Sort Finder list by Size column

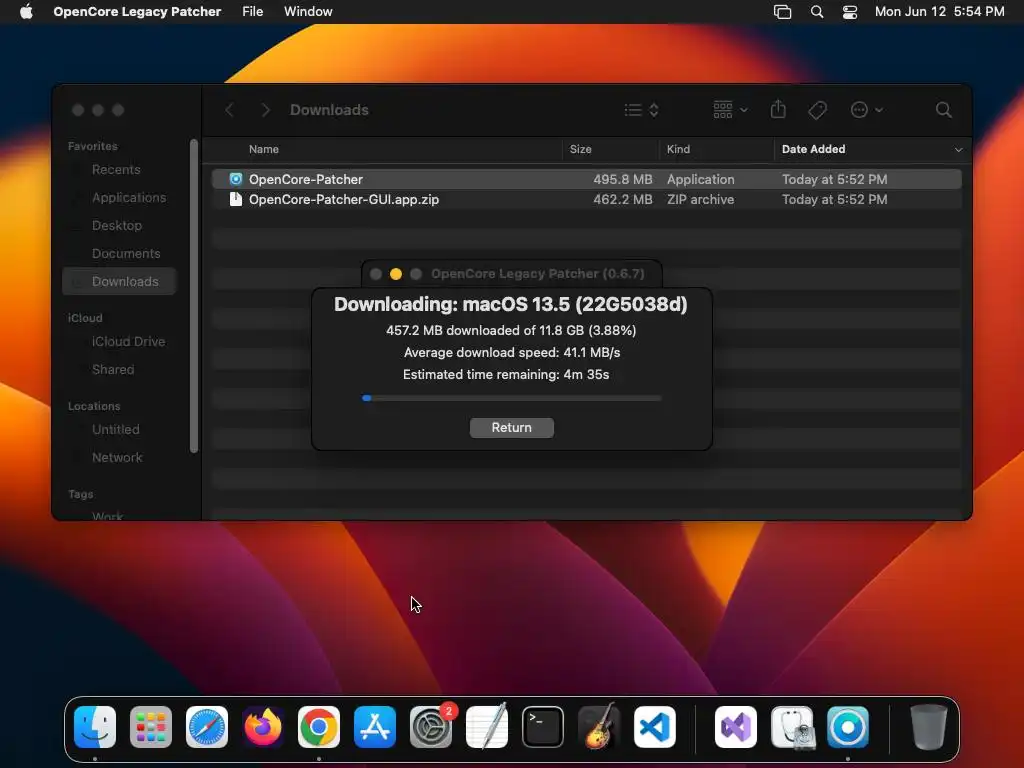[581, 149]
